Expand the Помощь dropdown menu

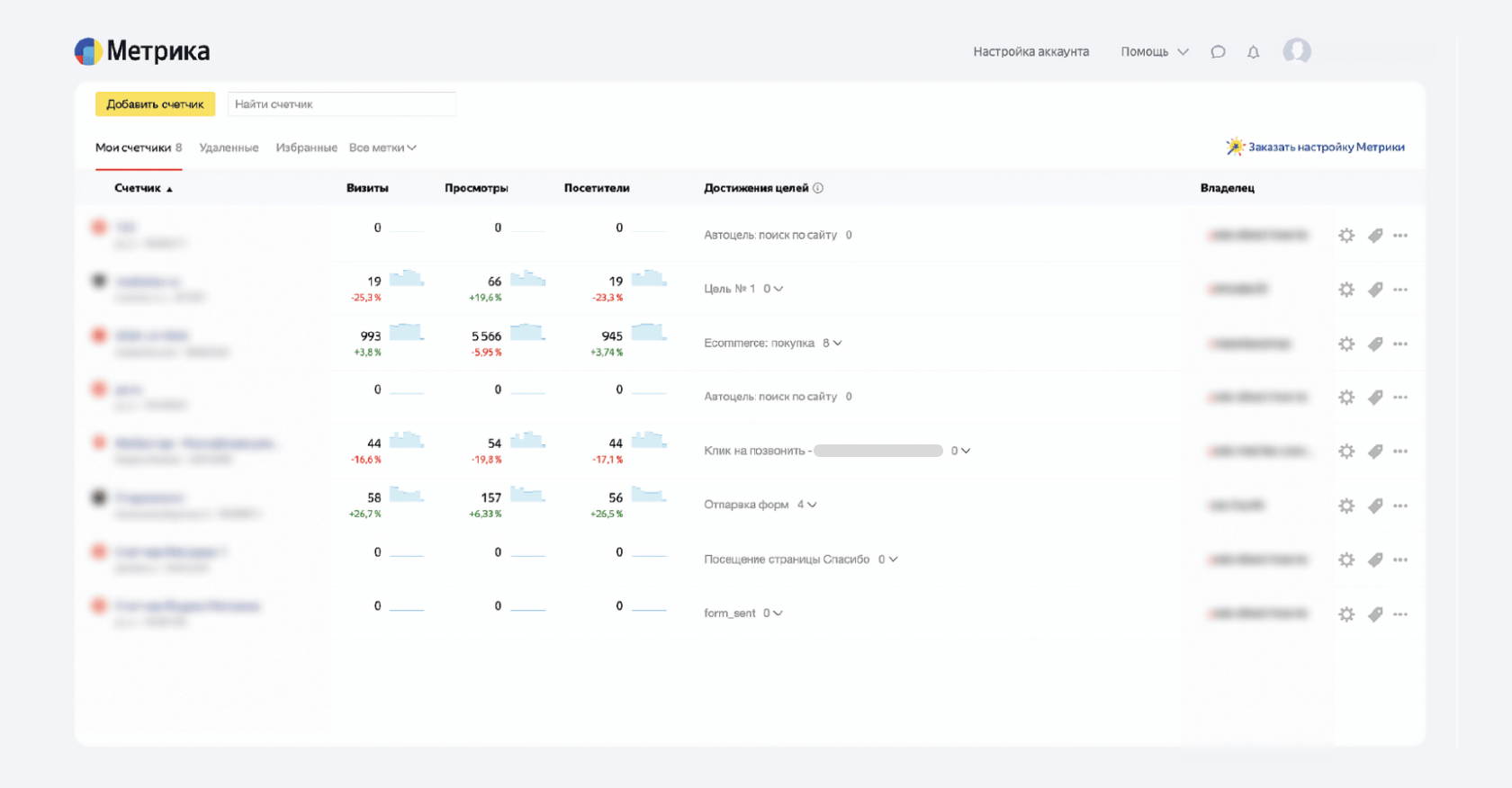[x=1155, y=52]
